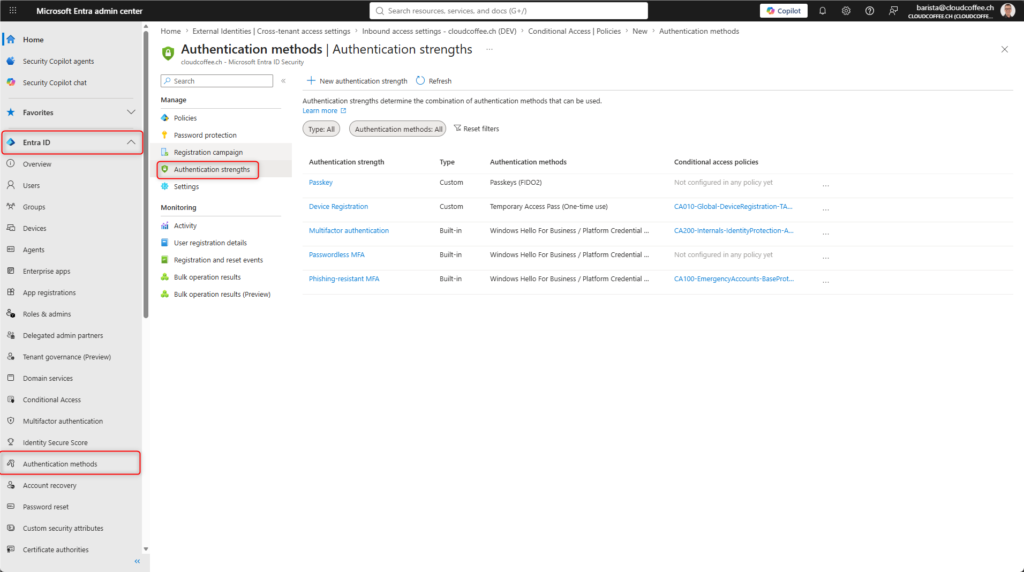Viewport: 1024px width, 572px height.
Task: Click the Devices icon in sidebar
Action: pos(10,228)
